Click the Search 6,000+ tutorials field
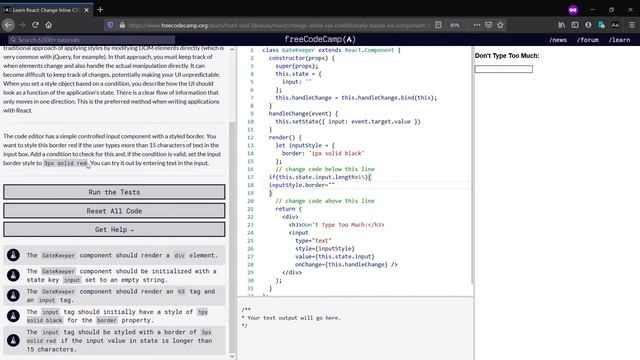 pyautogui.click(x=92, y=40)
